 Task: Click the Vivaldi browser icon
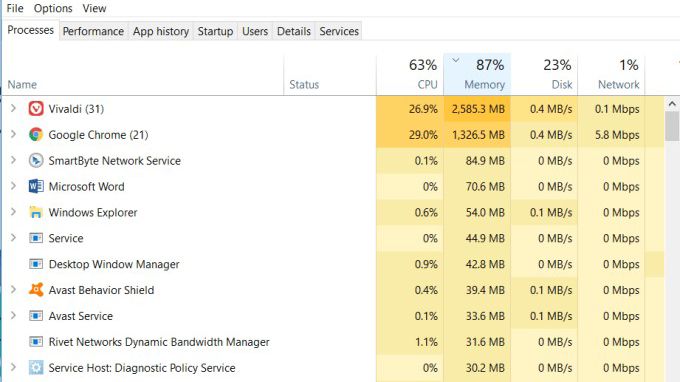pyautogui.click(x=36, y=109)
